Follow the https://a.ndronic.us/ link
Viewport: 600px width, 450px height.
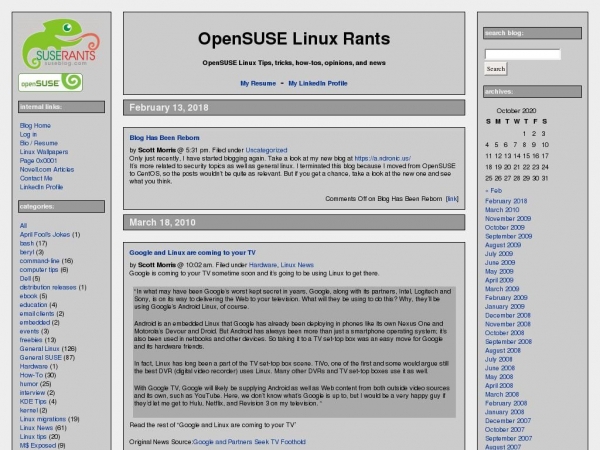pyautogui.click(x=383, y=158)
